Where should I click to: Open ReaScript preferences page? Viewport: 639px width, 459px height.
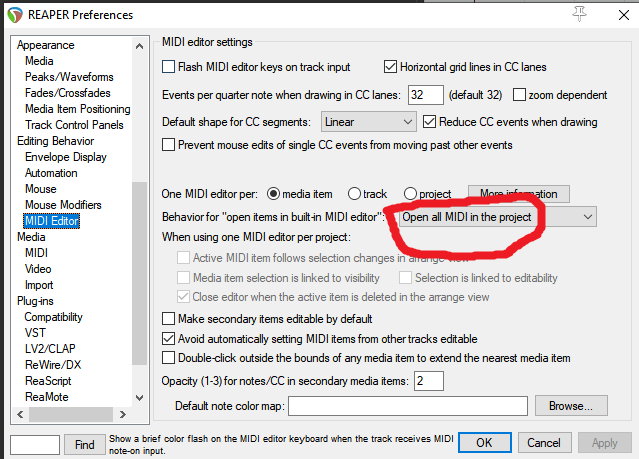[x=48, y=381]
